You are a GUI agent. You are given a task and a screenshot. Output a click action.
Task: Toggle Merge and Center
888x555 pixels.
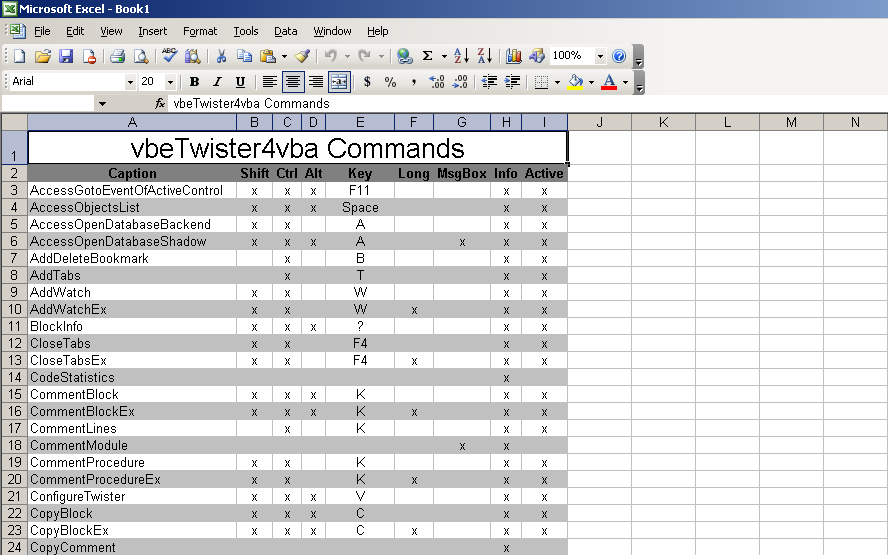click(339, 82)
